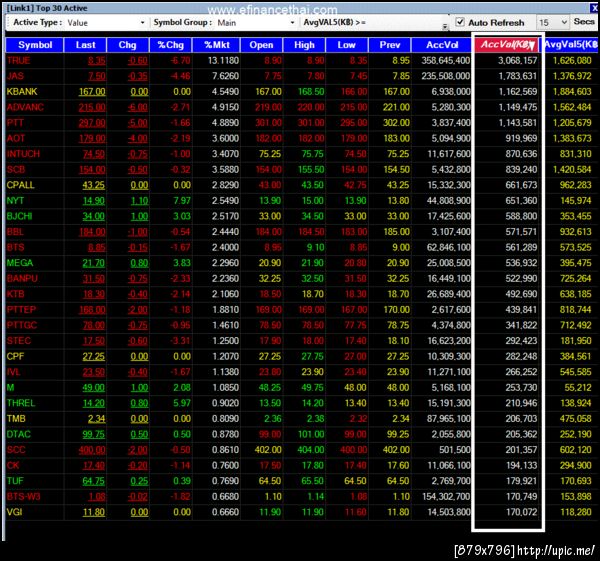Click TRUE %Mkt value 13.1180
Screen dimensions: 600x561
[223, 60]
